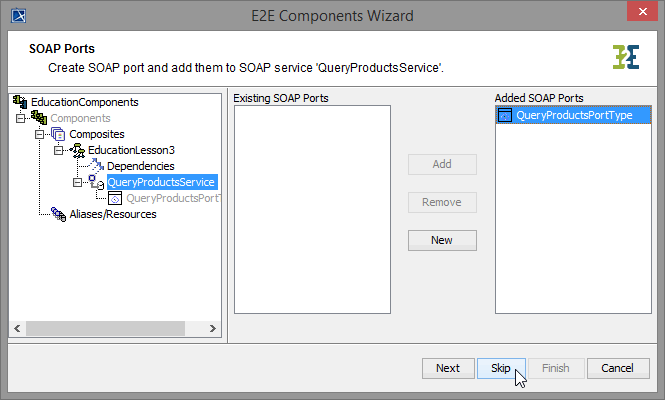Collapse the Composites tree node
Viewport: 665px width, 400px height.
[40, 134]
